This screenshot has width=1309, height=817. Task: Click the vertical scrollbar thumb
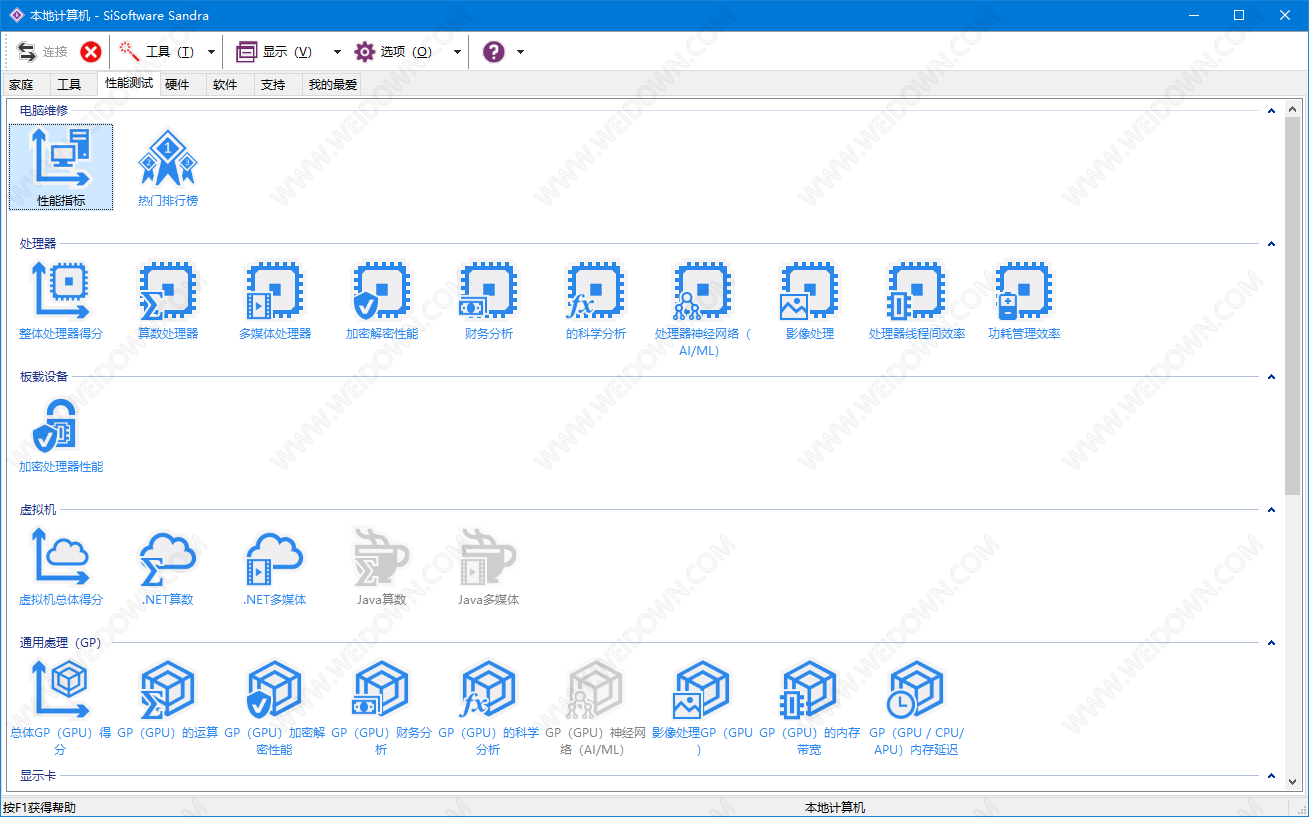click(1293, 306)
